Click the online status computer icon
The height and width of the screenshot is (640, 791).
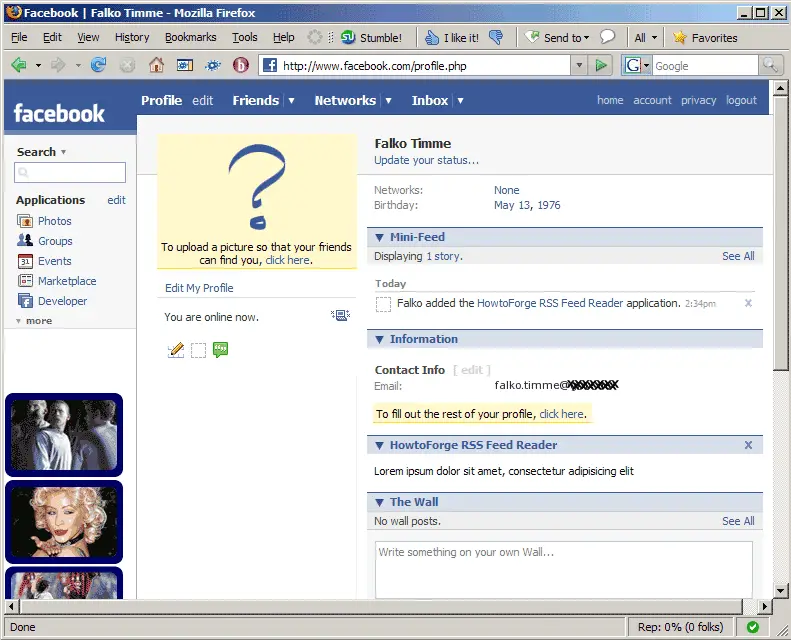(x=341, y=316)
